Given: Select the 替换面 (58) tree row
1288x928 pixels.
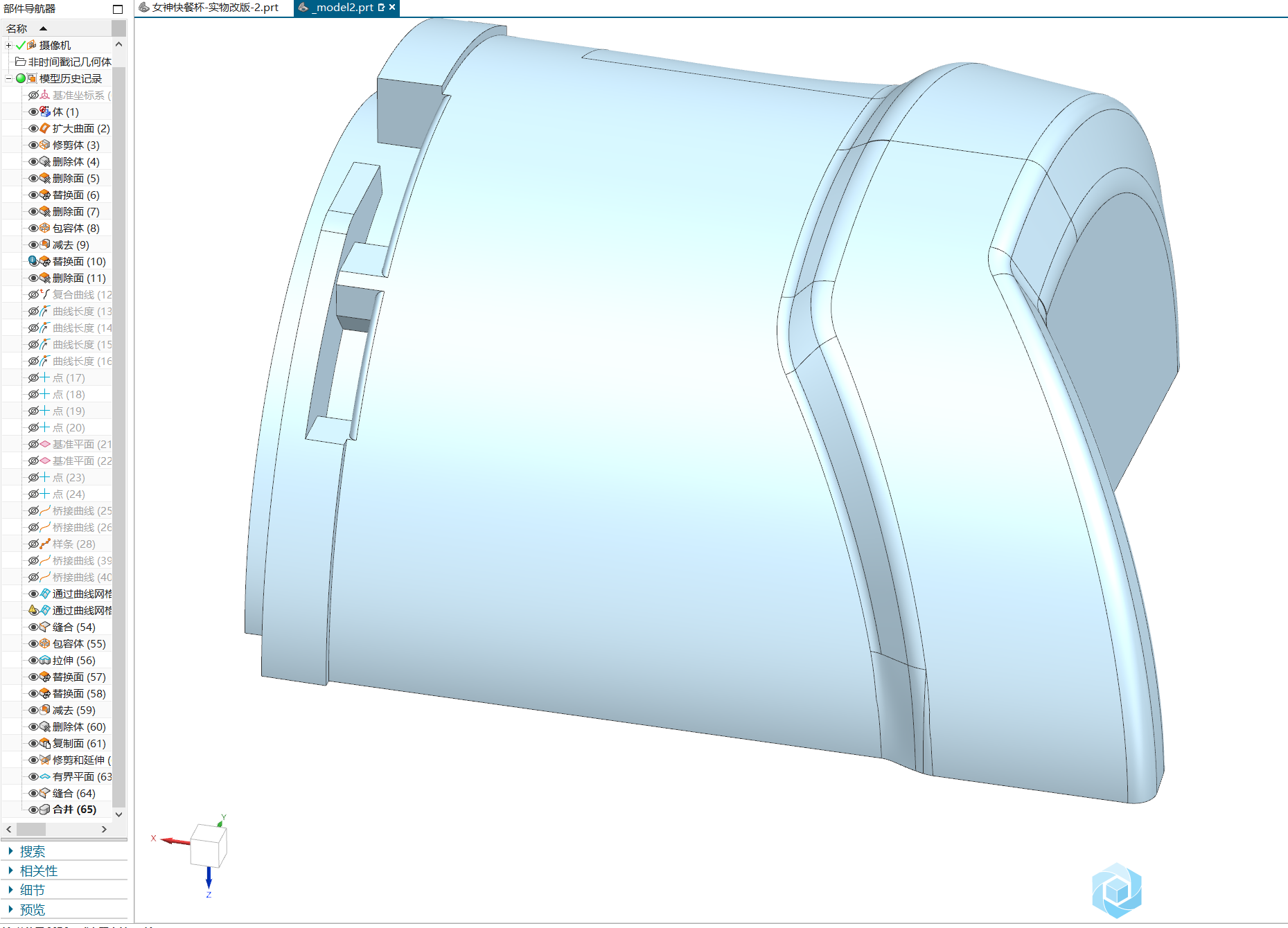Looking at the screenshot, I should [x=57, y=693].
